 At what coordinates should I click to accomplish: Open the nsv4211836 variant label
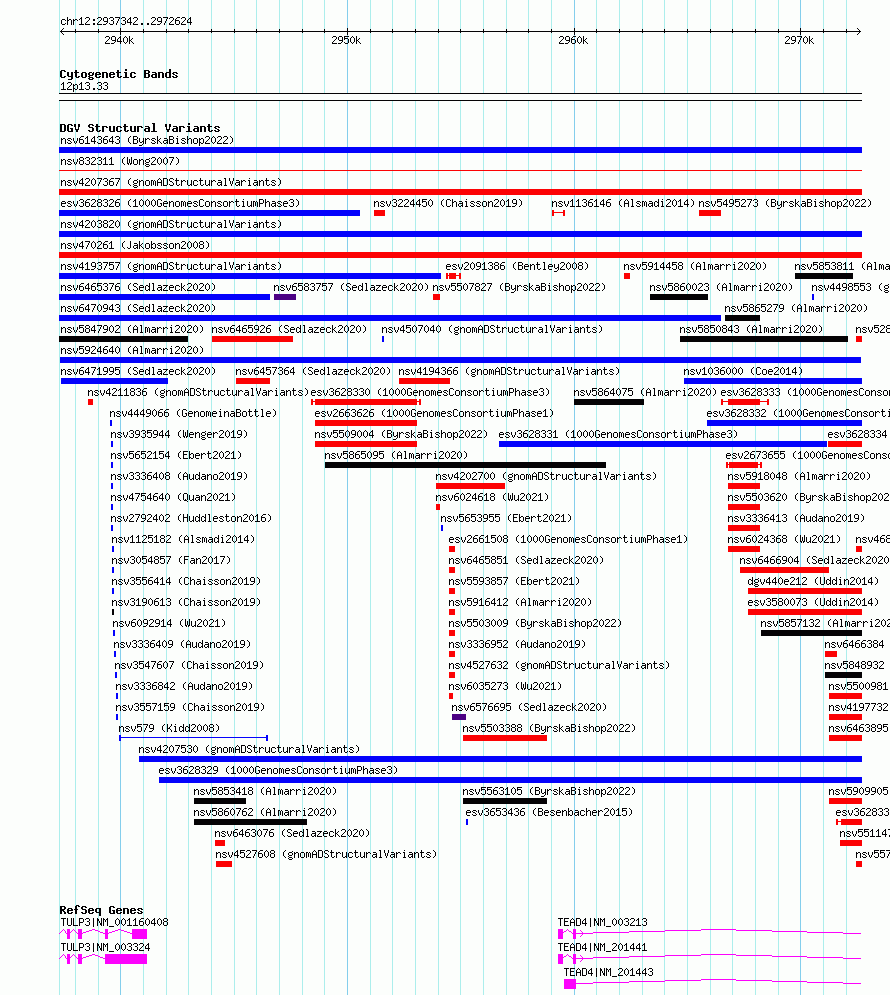tap(198, 392)
